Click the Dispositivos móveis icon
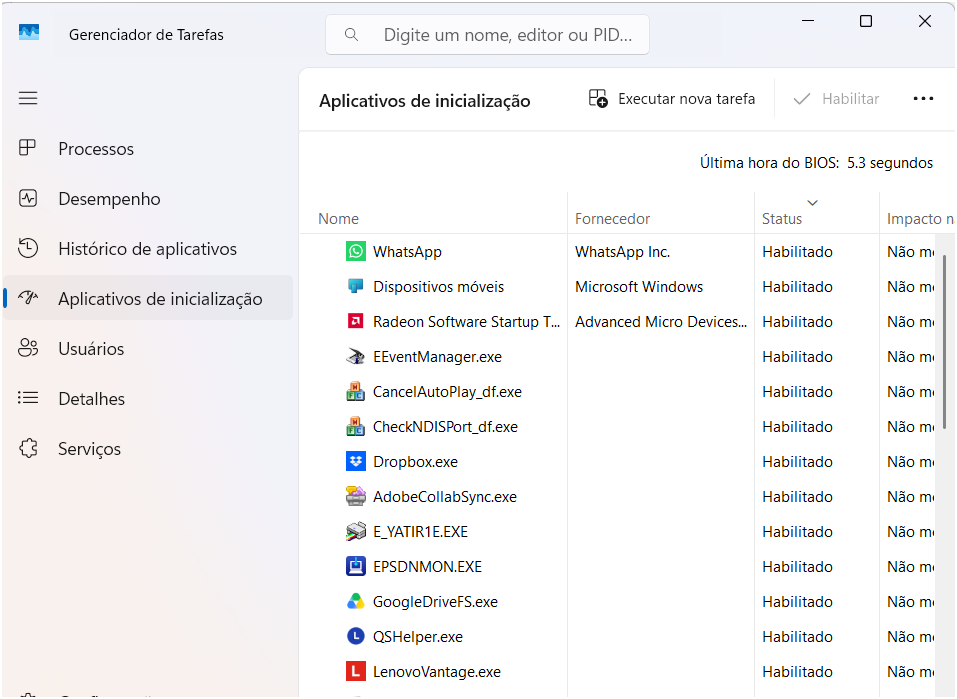The height and width of the screenshot is (699, 957). tap(356, 286)
